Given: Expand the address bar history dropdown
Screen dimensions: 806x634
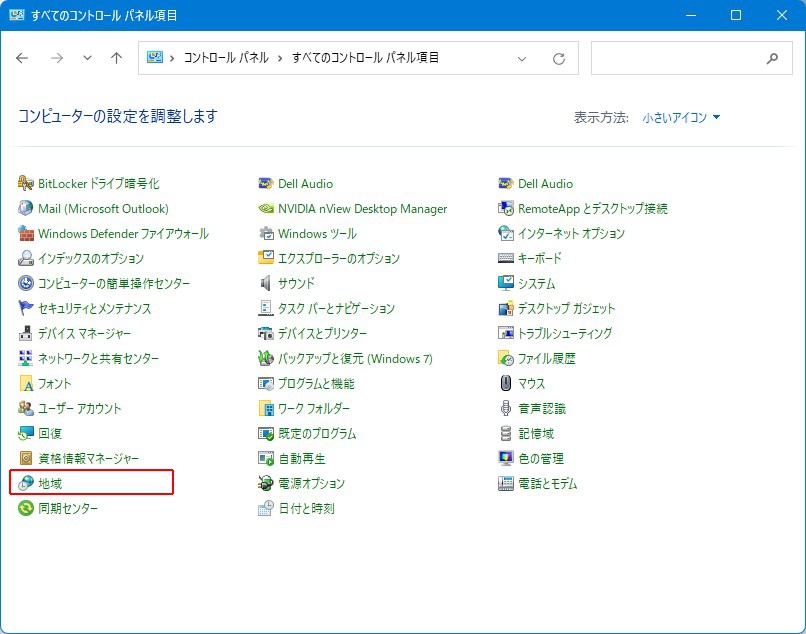Looking at the screenshot, I should pos(522,59).
